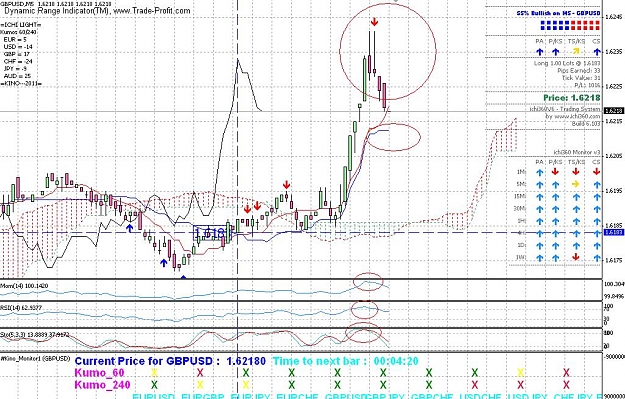This screenshot has width=625, height=399.
Task: Click the 'Pips Earned: 33' line
Action: 579,71
